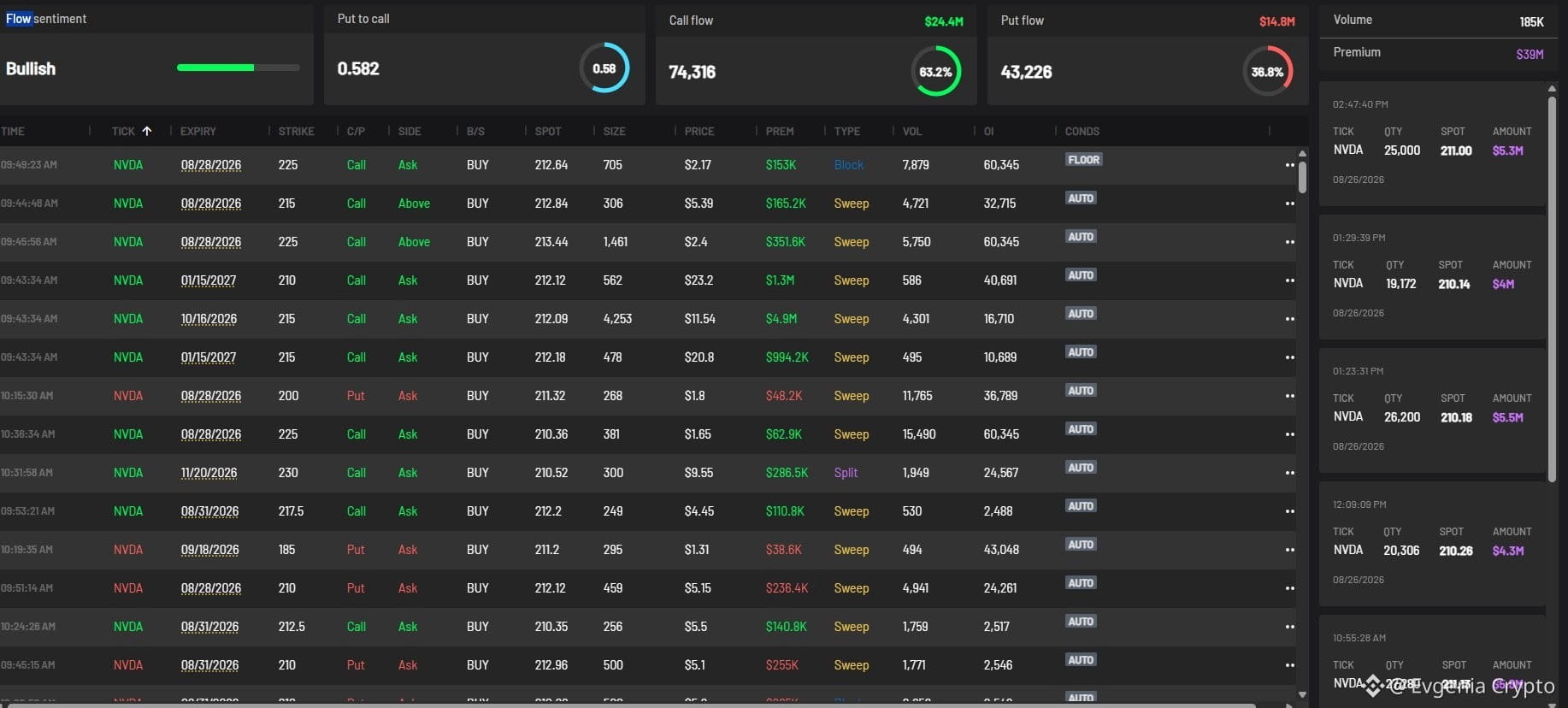Open more options for the 09:45:15 AM row

[x=1289, y=665]
